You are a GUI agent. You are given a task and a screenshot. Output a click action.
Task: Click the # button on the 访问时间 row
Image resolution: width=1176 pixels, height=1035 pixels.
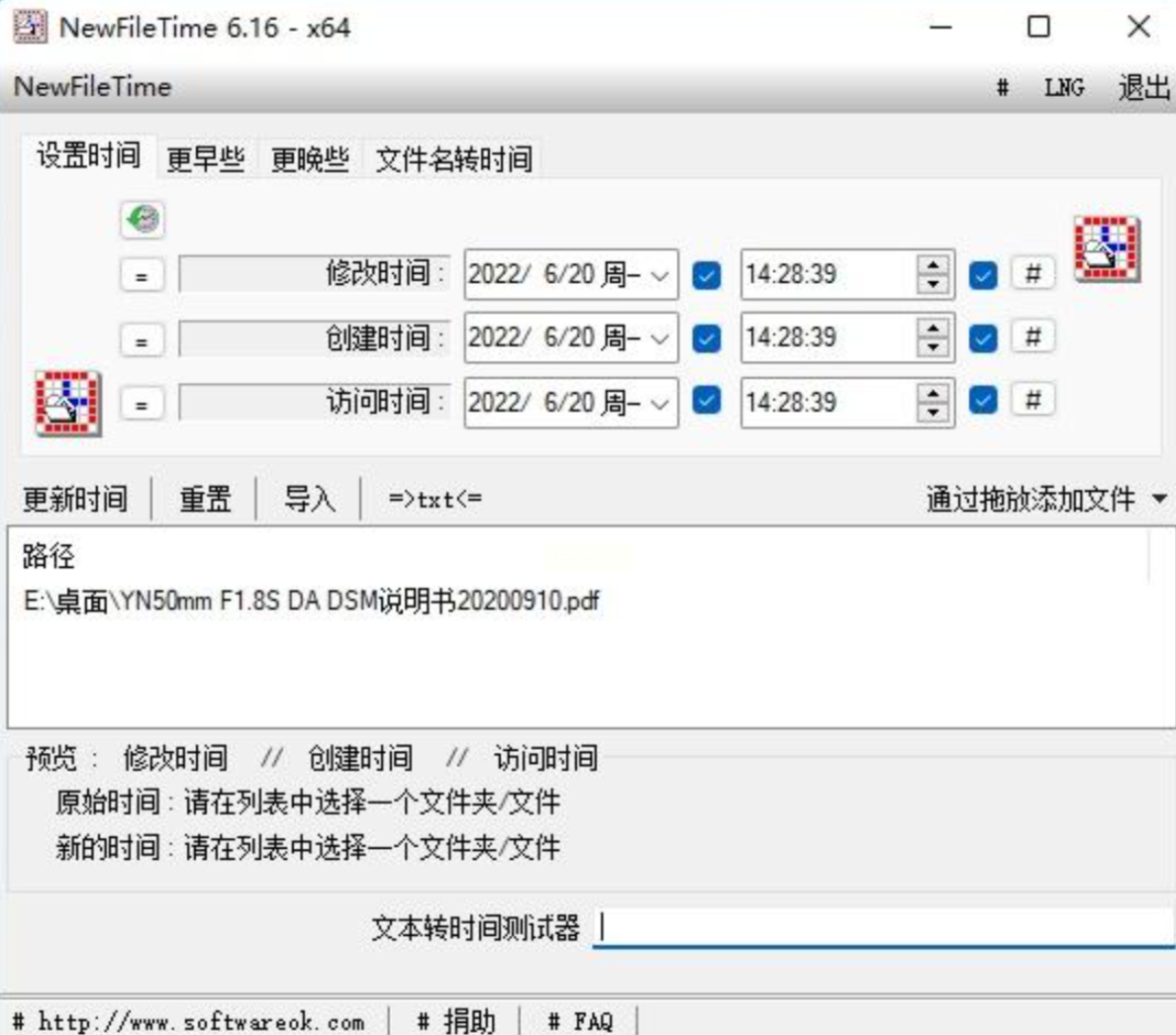[1032, 400]
